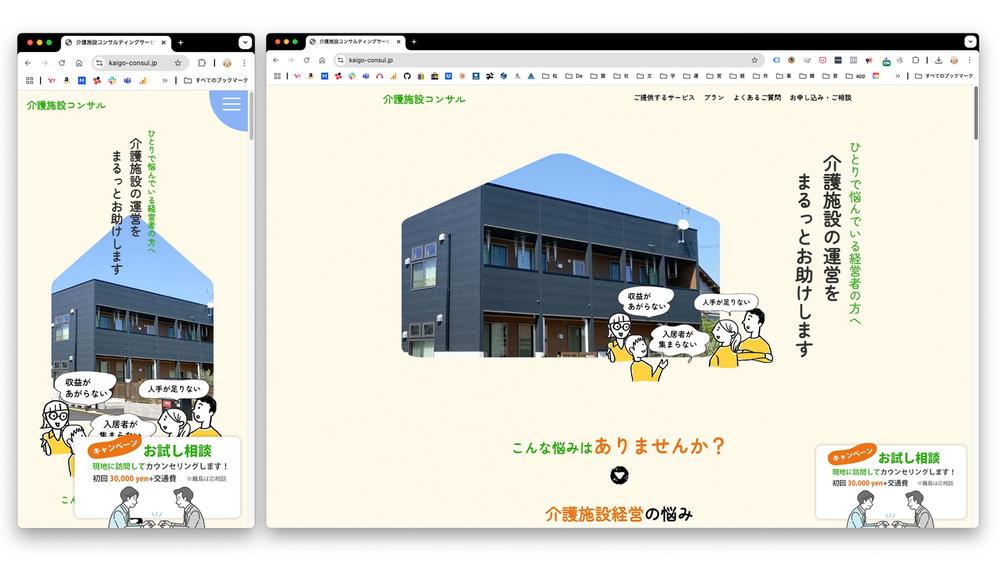Open the home page in the narrow window
The width and height of the screenshot is (999, 569).
[x=78, y=63]
